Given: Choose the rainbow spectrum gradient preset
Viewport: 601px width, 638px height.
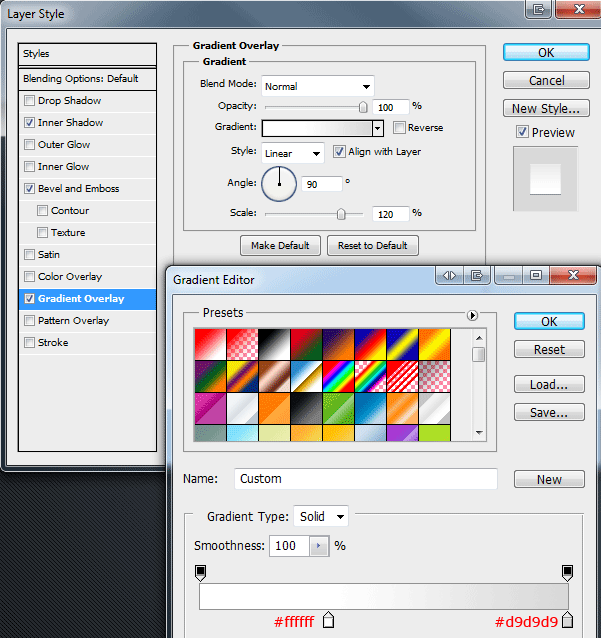Looking at the screenshot, I should click(339, 377).
